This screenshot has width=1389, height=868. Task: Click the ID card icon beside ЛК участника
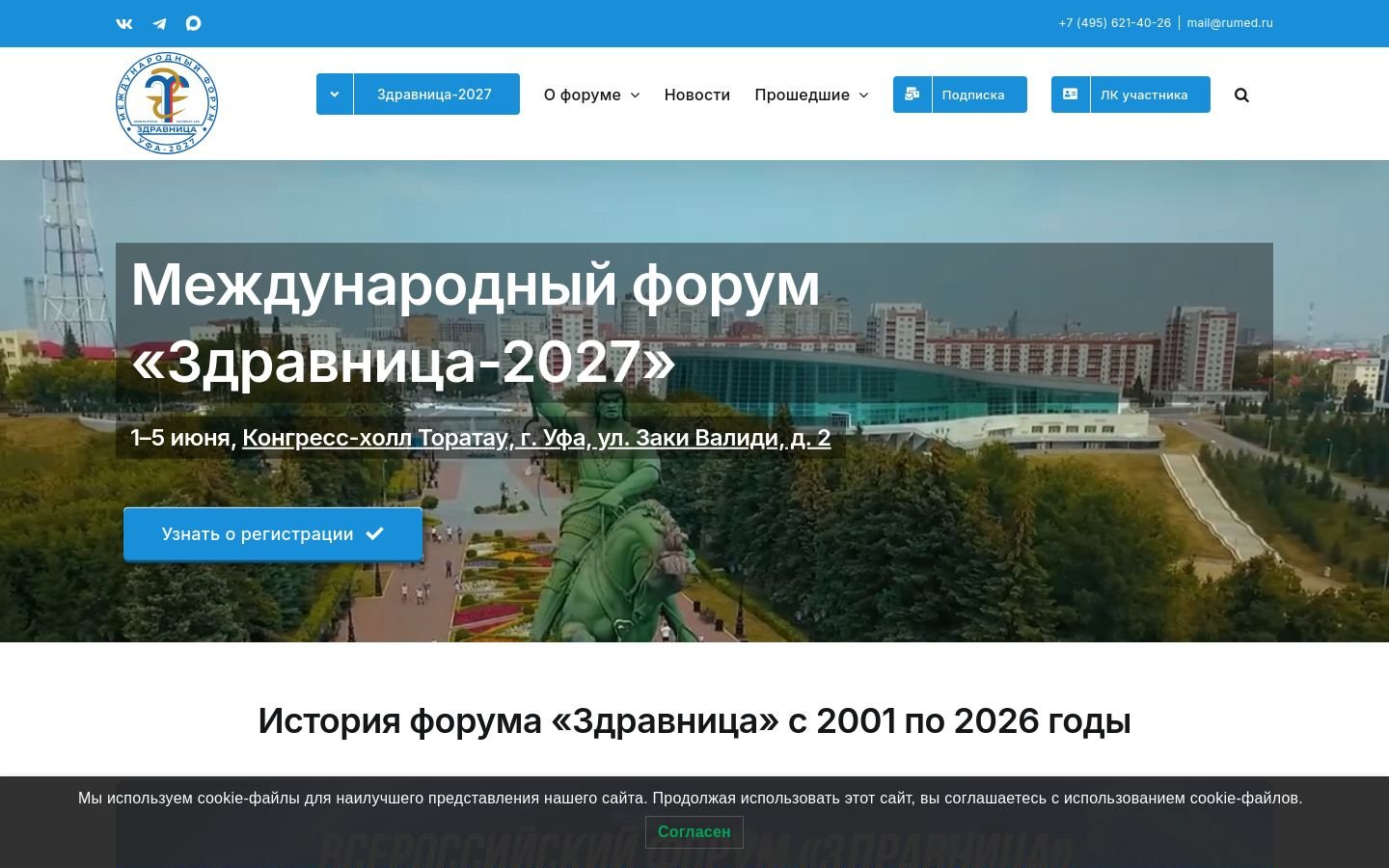click(x=1071, y=95)
